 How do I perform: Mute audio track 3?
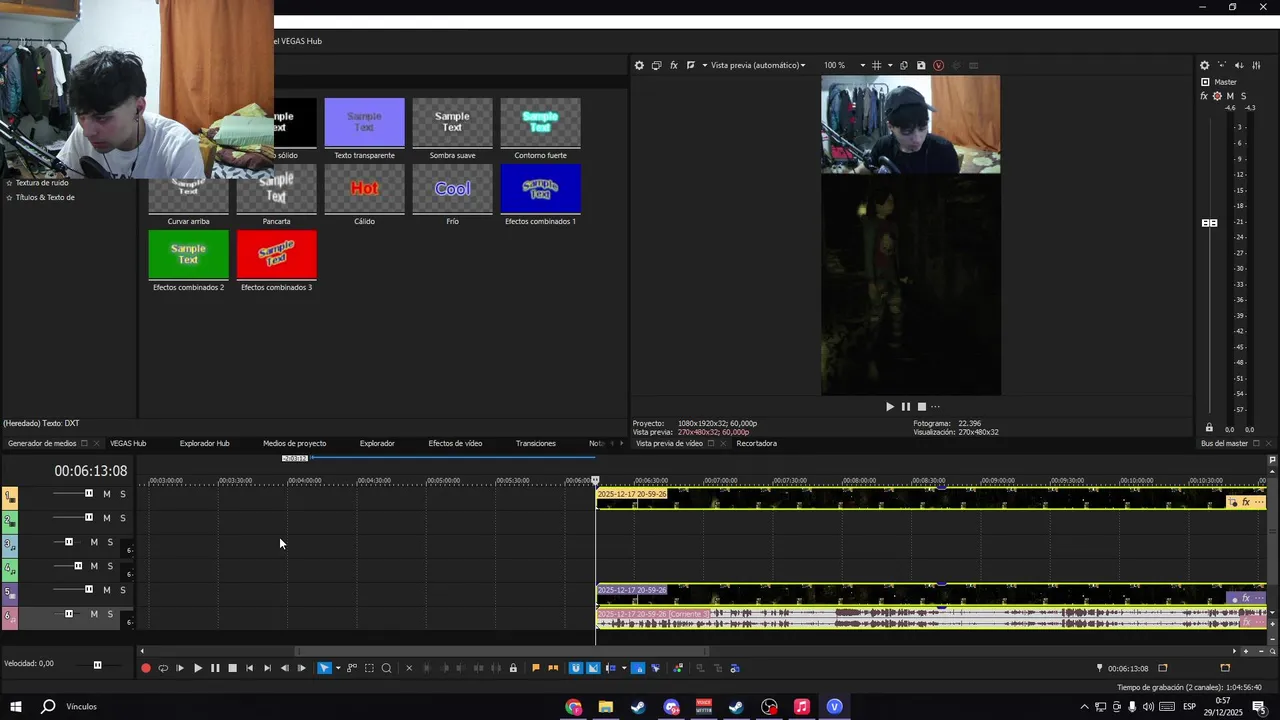[94, 542]
